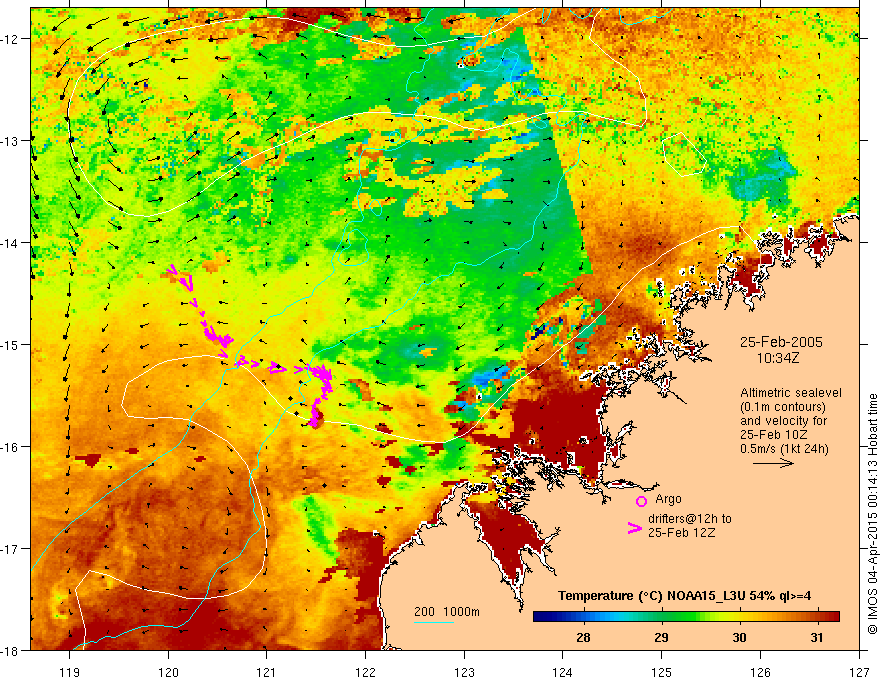
Task: Click the cyan 200 1000m isobath legend line
Action: pos(434,622)
